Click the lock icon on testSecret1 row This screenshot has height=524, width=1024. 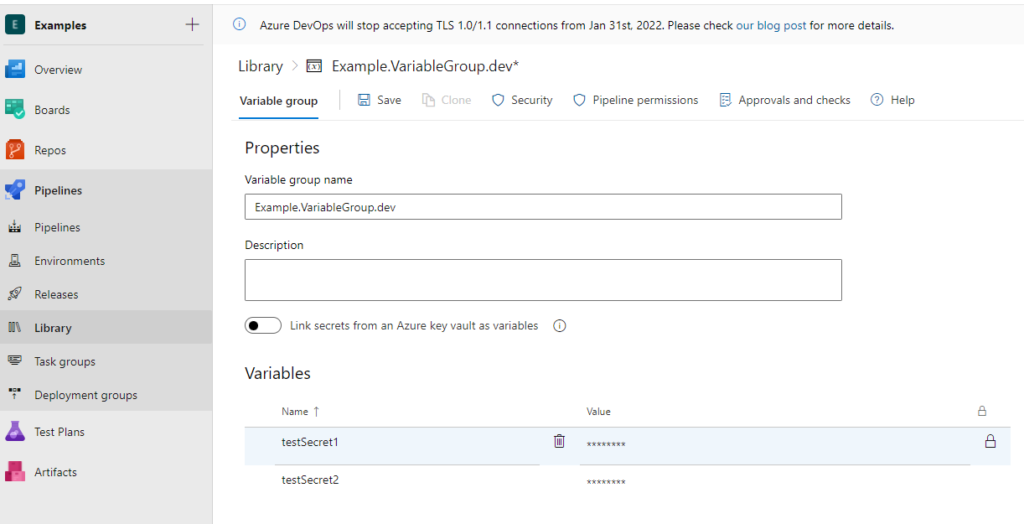coord(990,441)
